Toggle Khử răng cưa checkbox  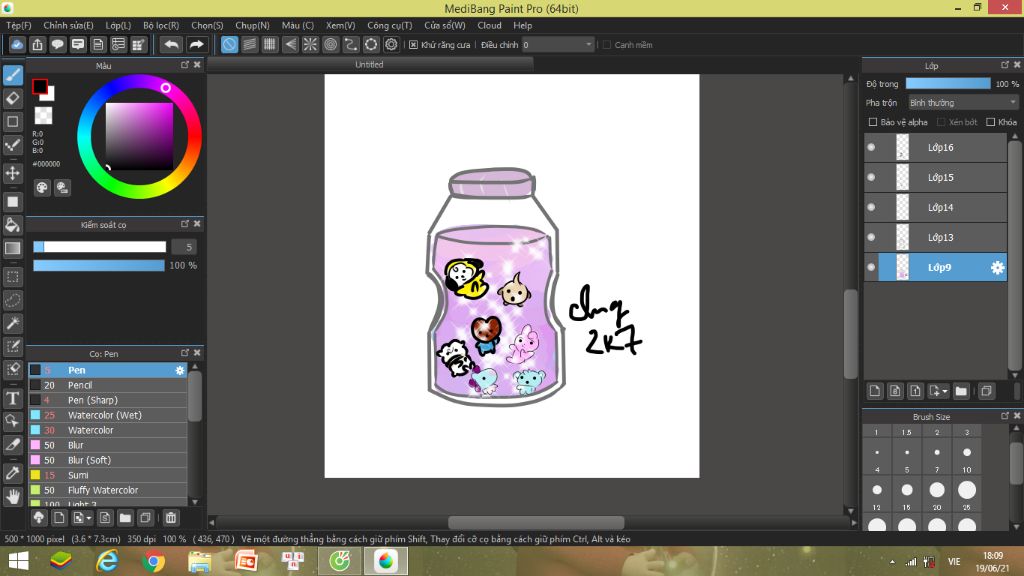tap(413, 45)
